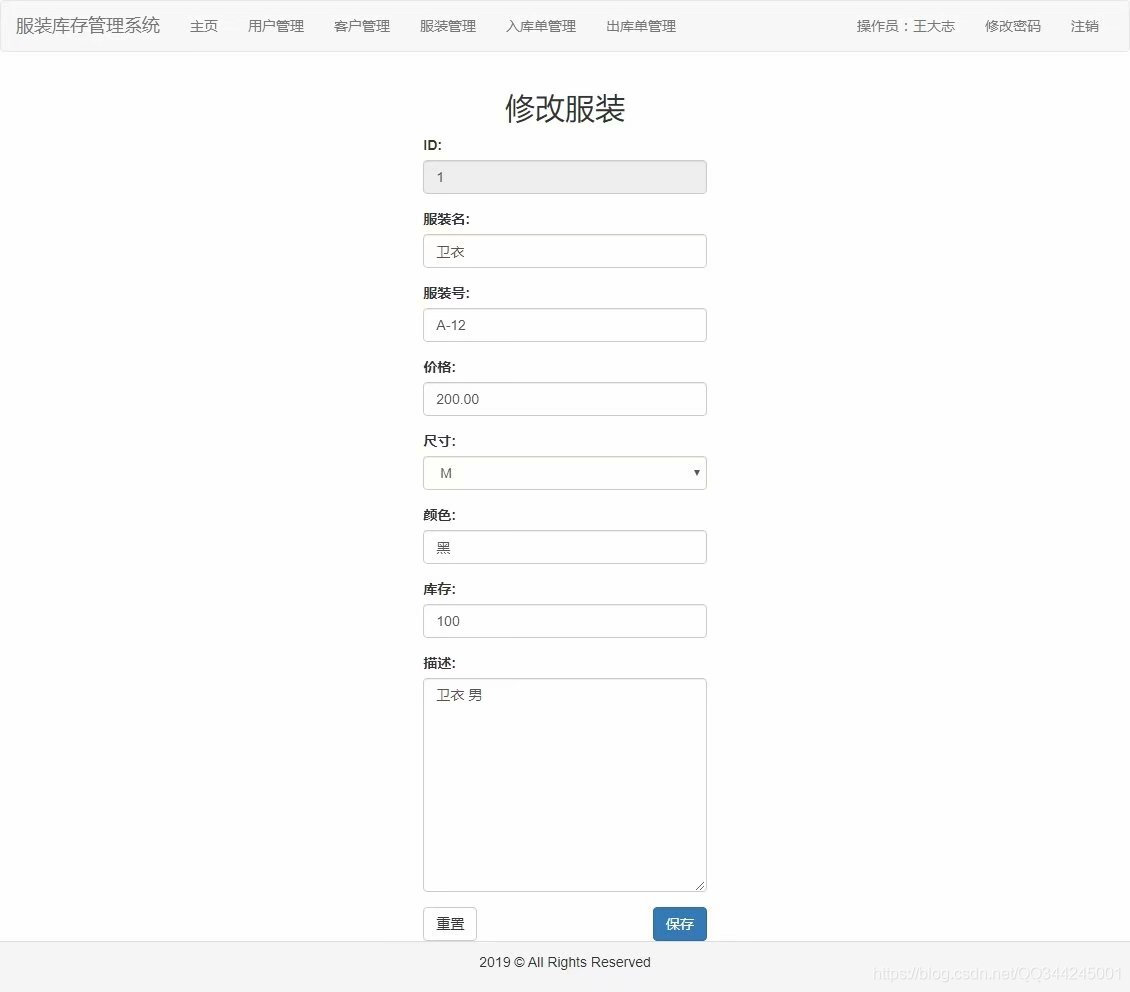Open the 服装管理 navigation item
This screenshot has width=1130, height=992.
(x=448, y=27)
